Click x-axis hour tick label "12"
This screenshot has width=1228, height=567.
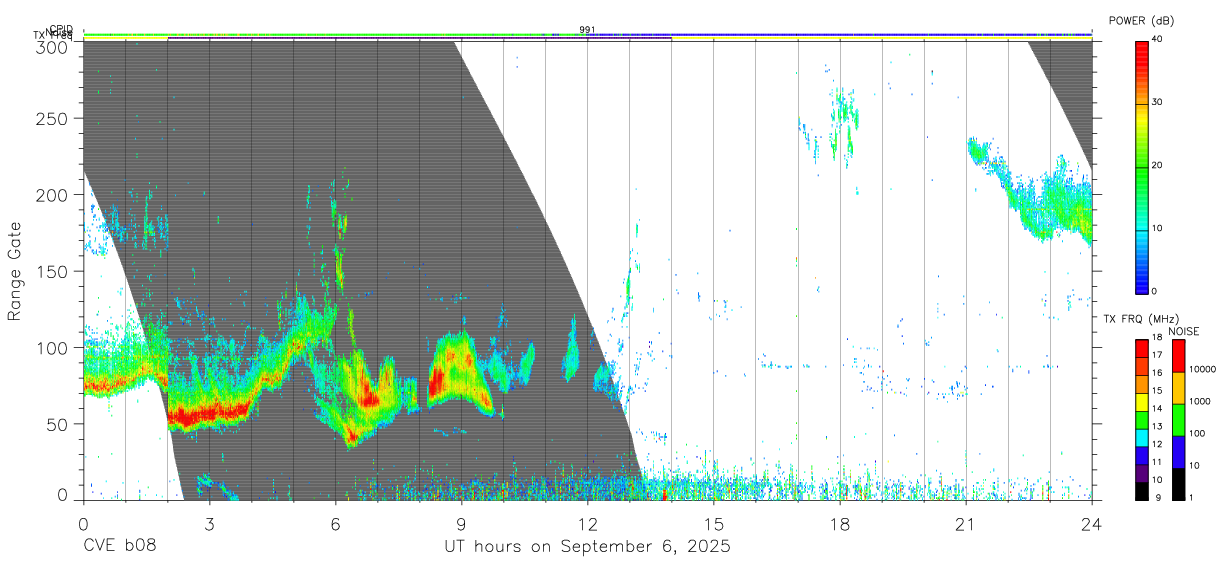587,523
